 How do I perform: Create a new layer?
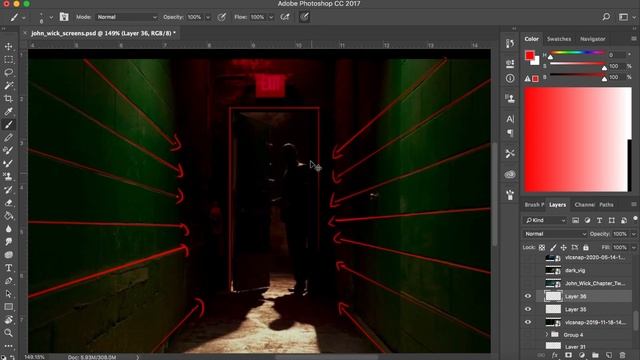(x=609, y=356)
